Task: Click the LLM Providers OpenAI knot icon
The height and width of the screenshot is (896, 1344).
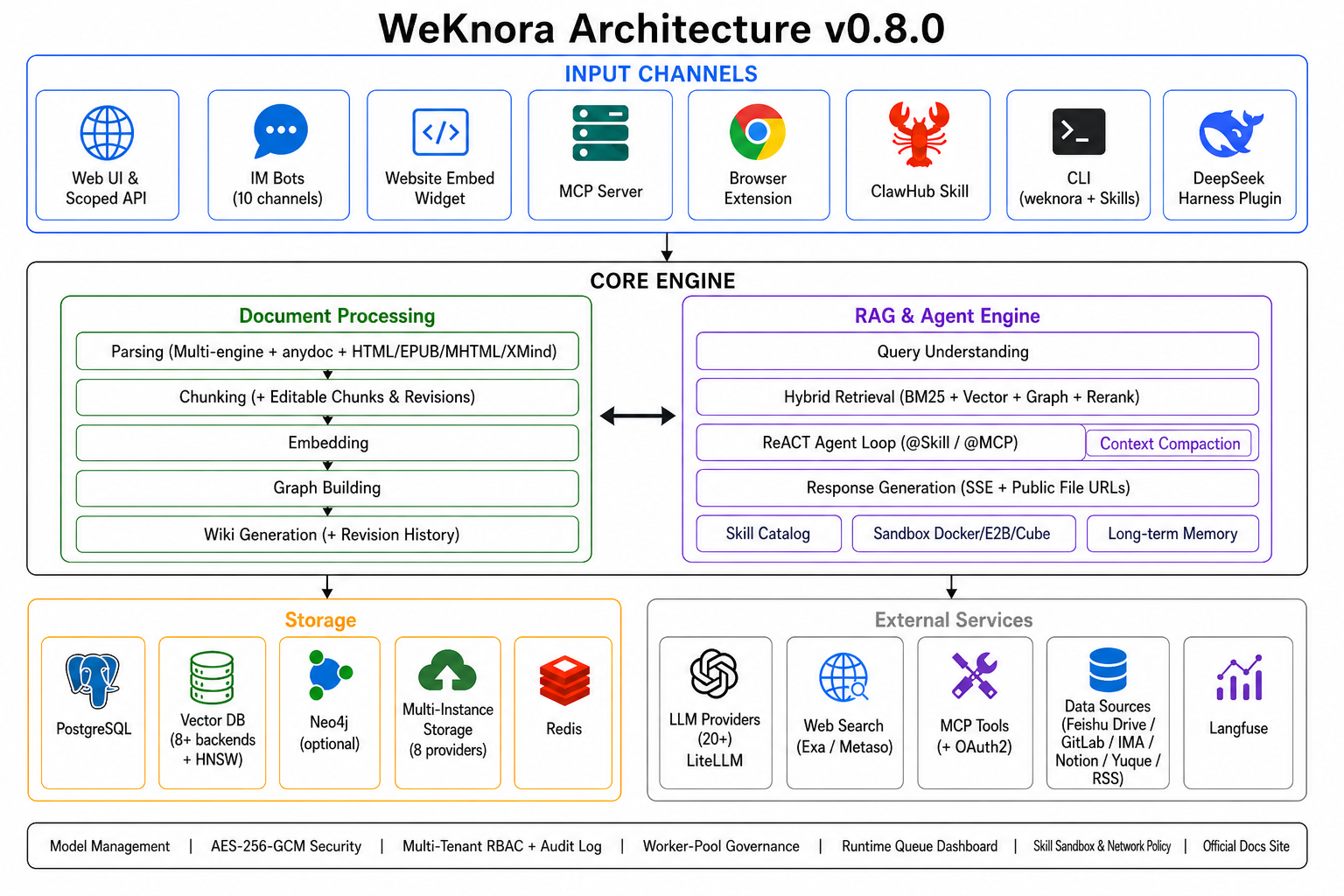Action: pyautogui.click(x=714, y=674)
